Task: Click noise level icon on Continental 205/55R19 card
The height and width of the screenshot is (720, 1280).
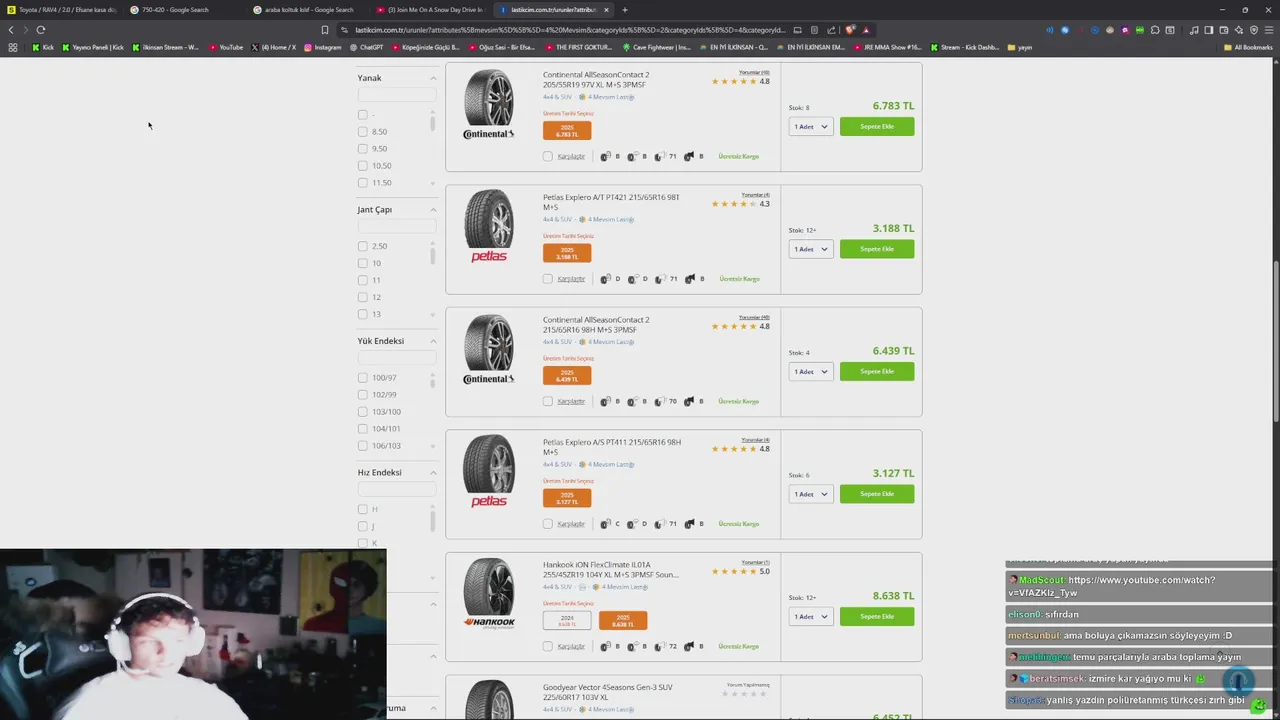Action: tap(660, 157)
